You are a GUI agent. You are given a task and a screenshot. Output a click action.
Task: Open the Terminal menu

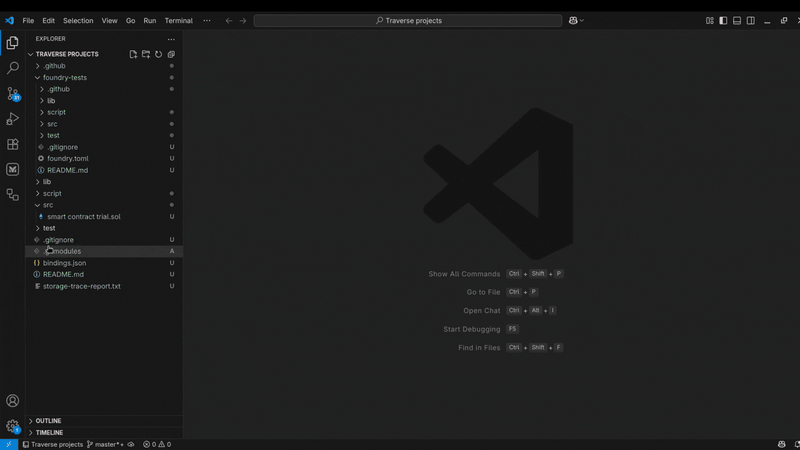click(179, 20)
